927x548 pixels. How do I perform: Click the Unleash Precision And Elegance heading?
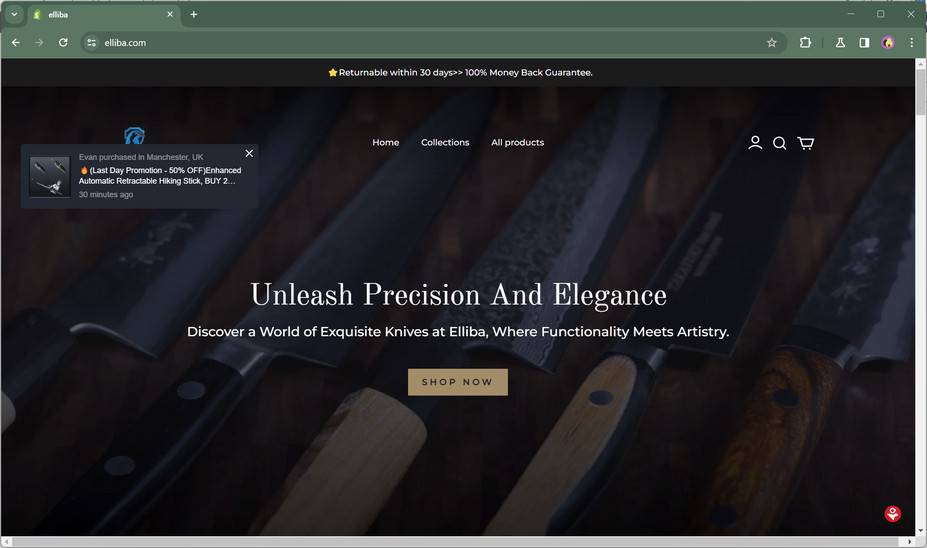tap(458, 295)
